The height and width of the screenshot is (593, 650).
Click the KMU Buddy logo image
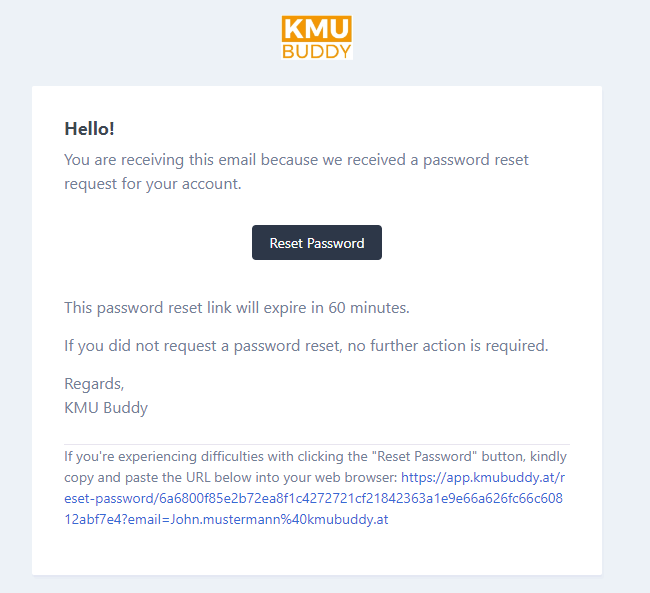point(317,37)
